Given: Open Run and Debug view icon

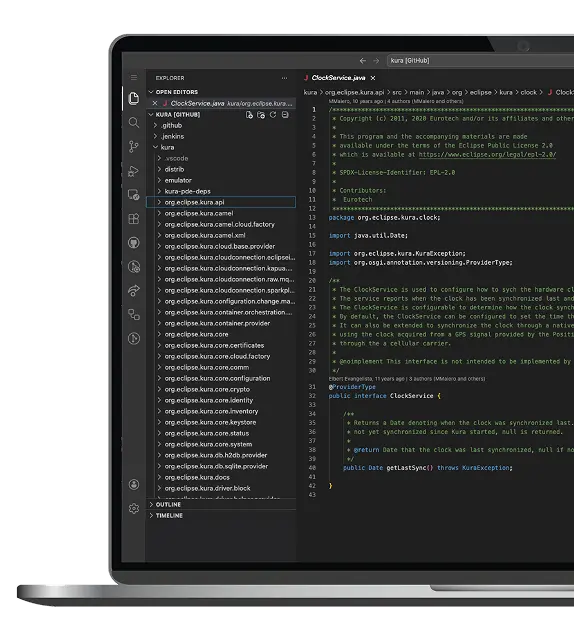Looking at the screenshot, I should [x=133, y=171].
